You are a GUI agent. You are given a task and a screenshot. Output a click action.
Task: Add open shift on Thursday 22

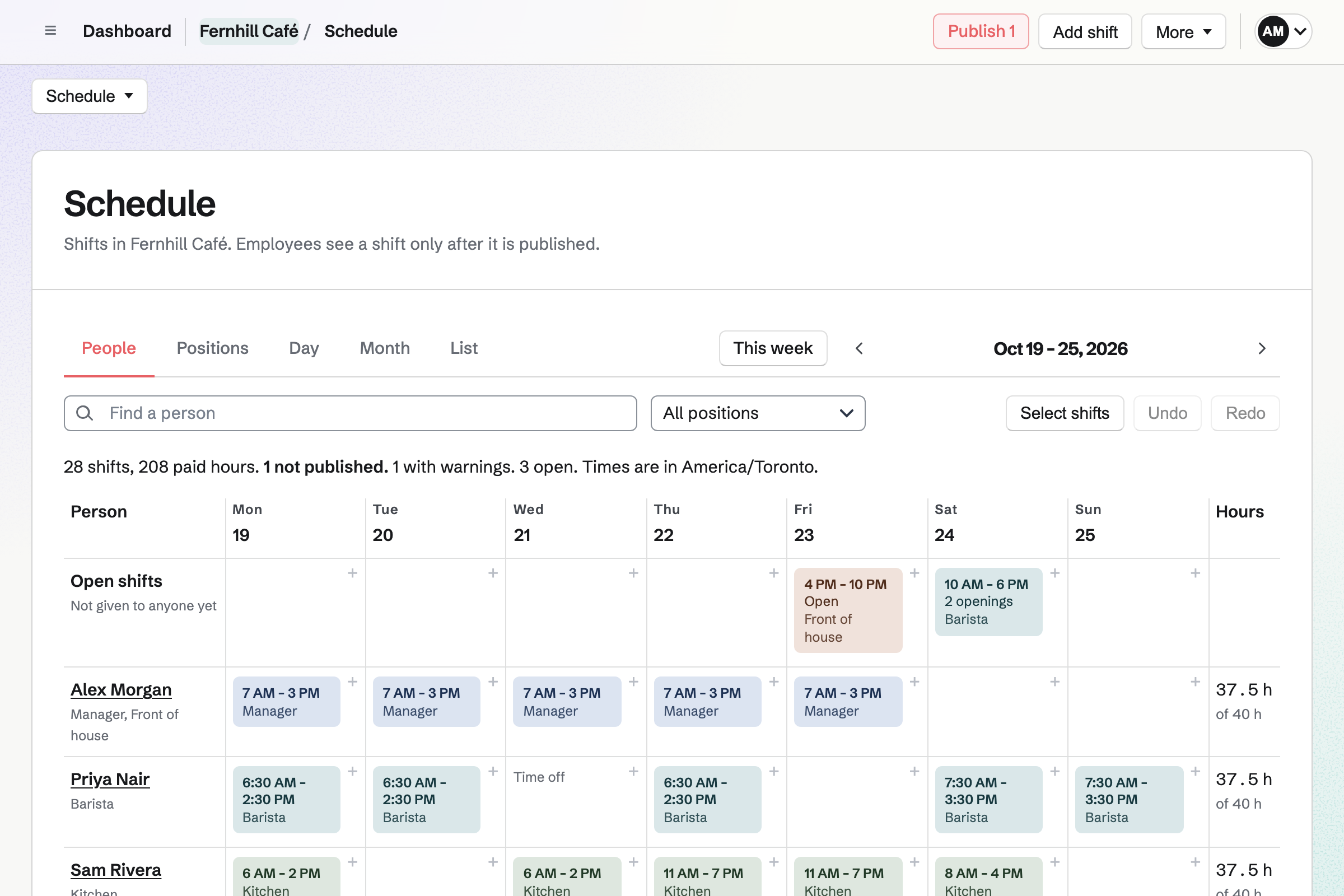(774, 573)
